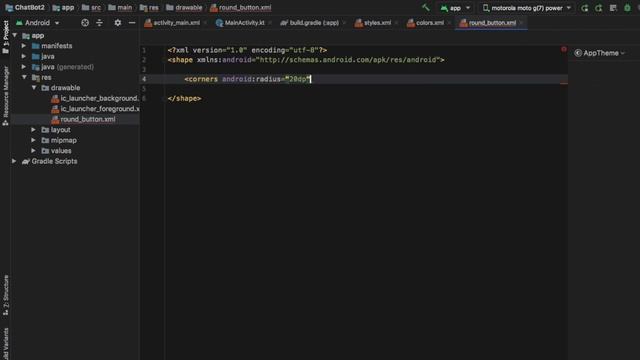Image resolution: width=640 pixels, height=360 pixels.
Task: Click the corners tag on line 4
Action: [201, 79]
